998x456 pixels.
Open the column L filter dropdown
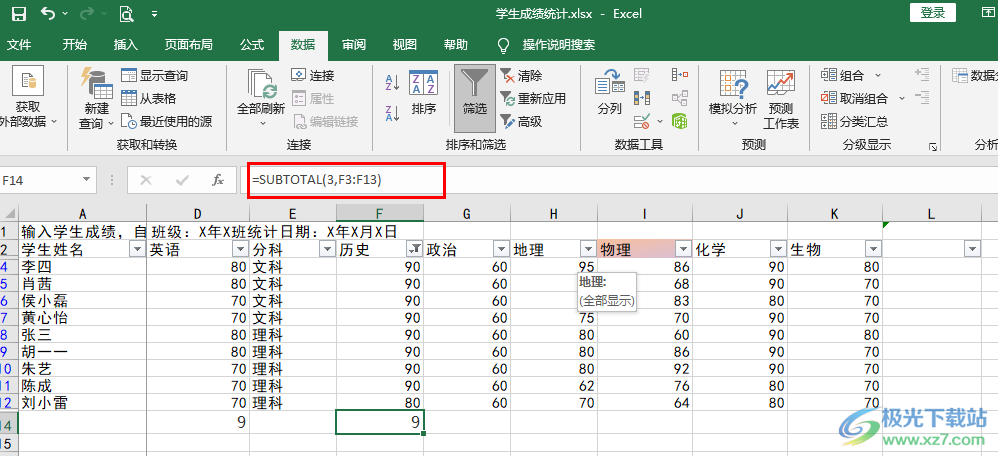tap(972, 250)
